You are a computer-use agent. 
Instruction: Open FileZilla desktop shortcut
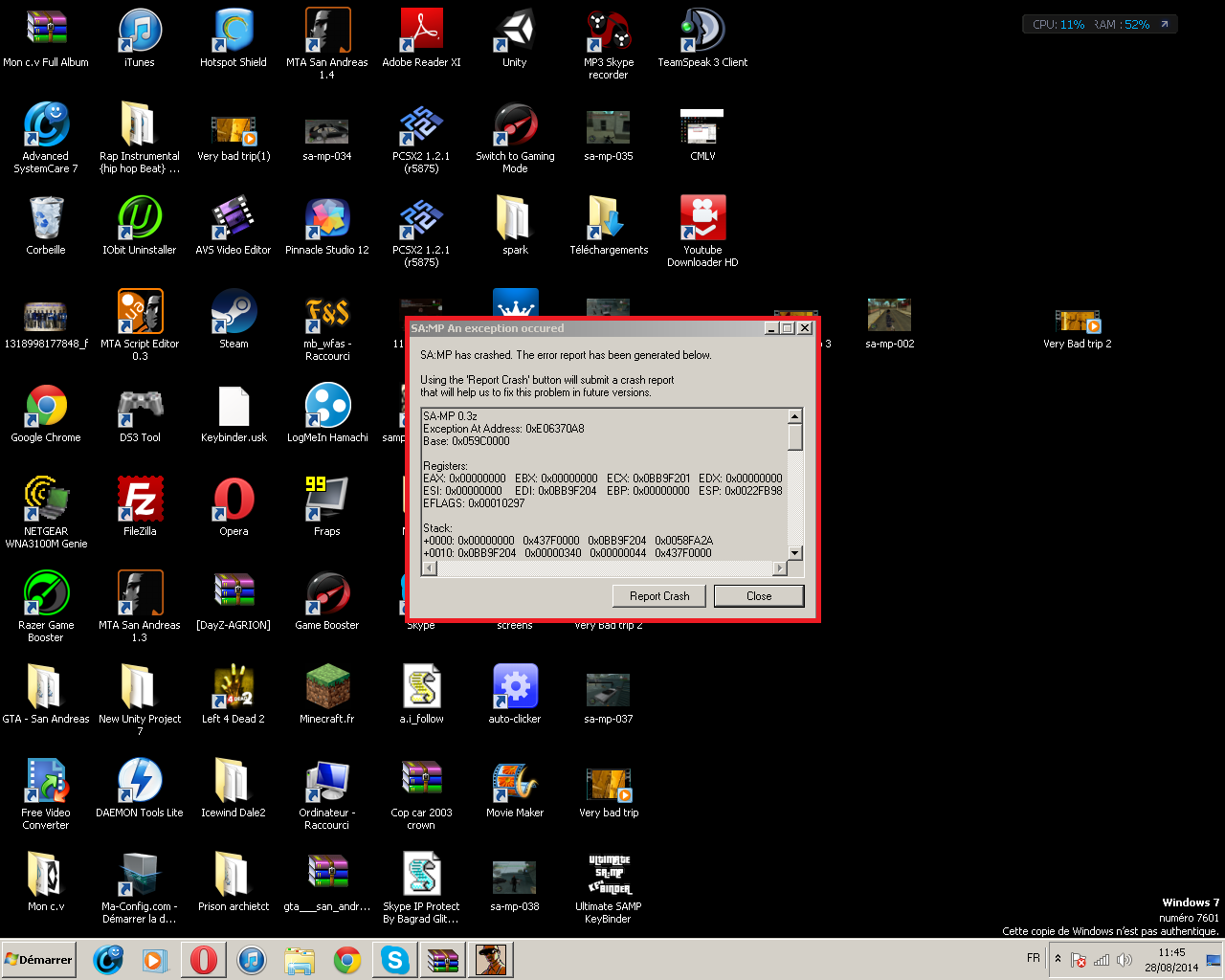[140, 507]
